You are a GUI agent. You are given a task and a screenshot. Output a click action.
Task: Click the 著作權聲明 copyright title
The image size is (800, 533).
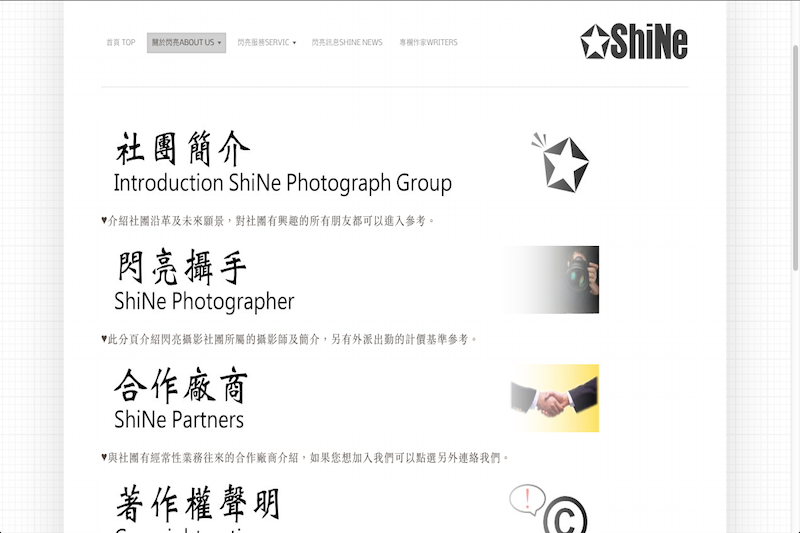point(198,503)
